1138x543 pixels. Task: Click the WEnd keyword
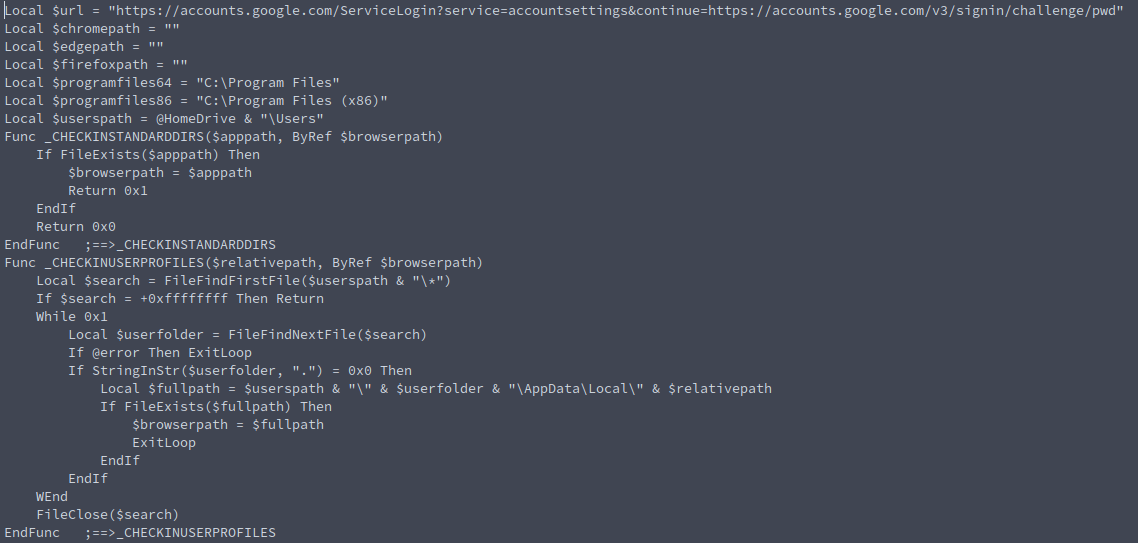52,496
